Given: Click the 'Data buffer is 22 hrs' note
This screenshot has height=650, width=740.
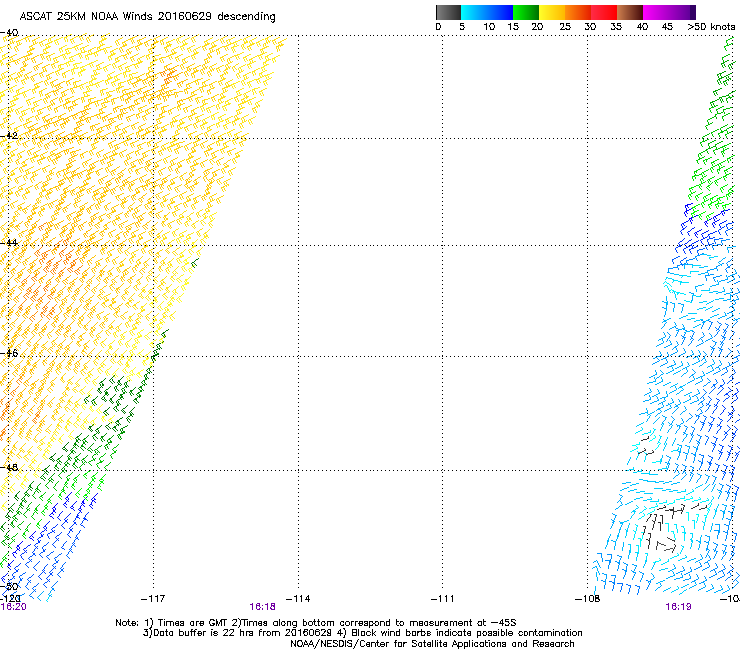Looking at the screenshot, I should click(362, 633).
